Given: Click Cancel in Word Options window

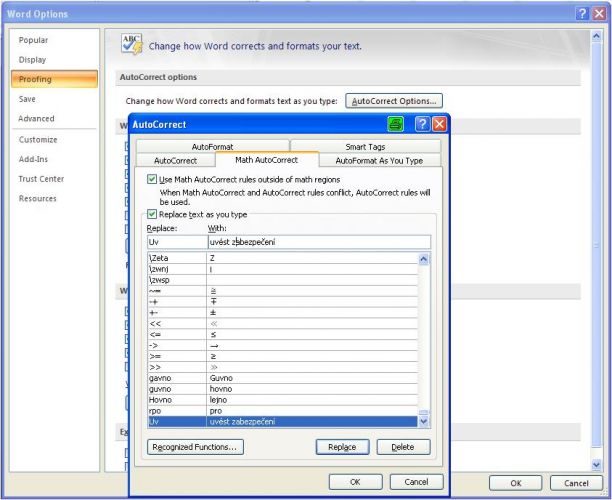Looking at the screenshot, I should [x=576, y=483].
